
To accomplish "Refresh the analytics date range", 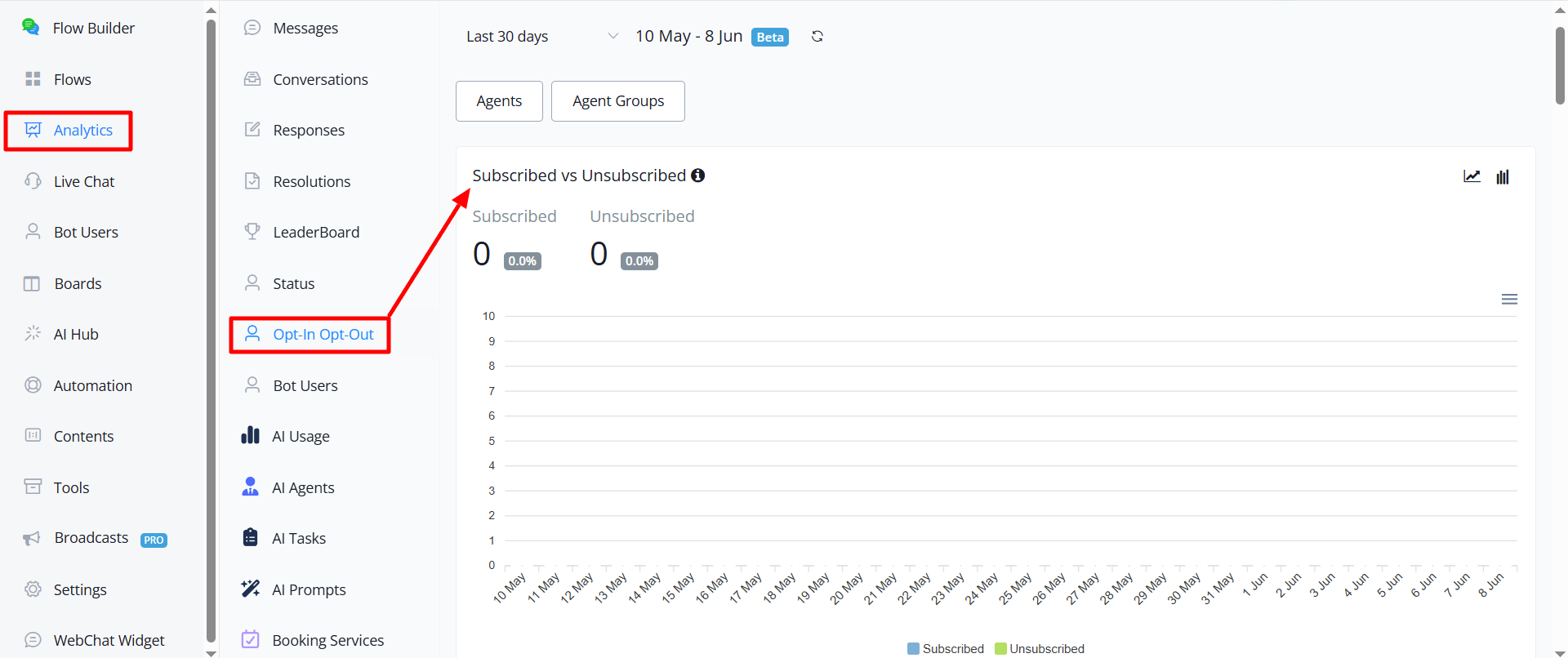I will click(817, 36).
